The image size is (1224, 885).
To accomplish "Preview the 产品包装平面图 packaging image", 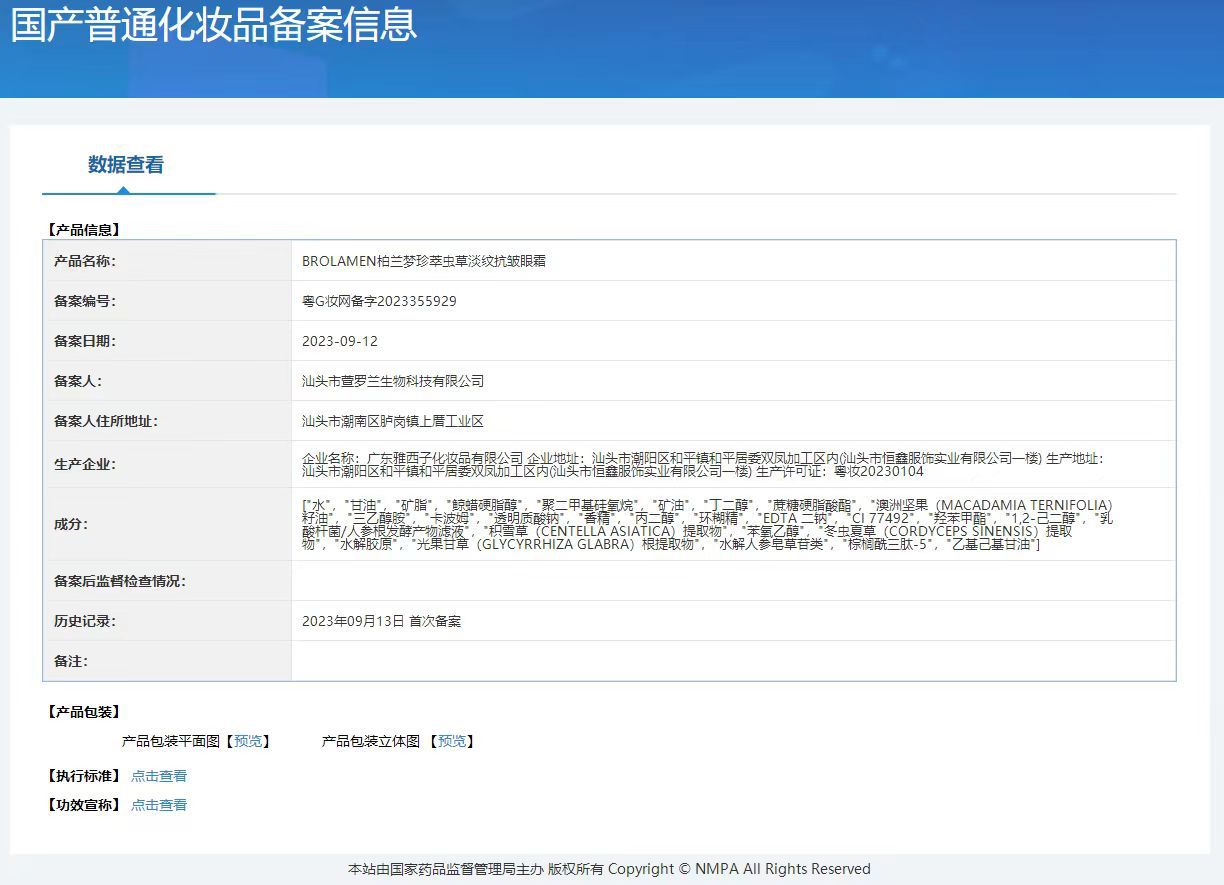I will pyautogui.click(x=248, y=741).
